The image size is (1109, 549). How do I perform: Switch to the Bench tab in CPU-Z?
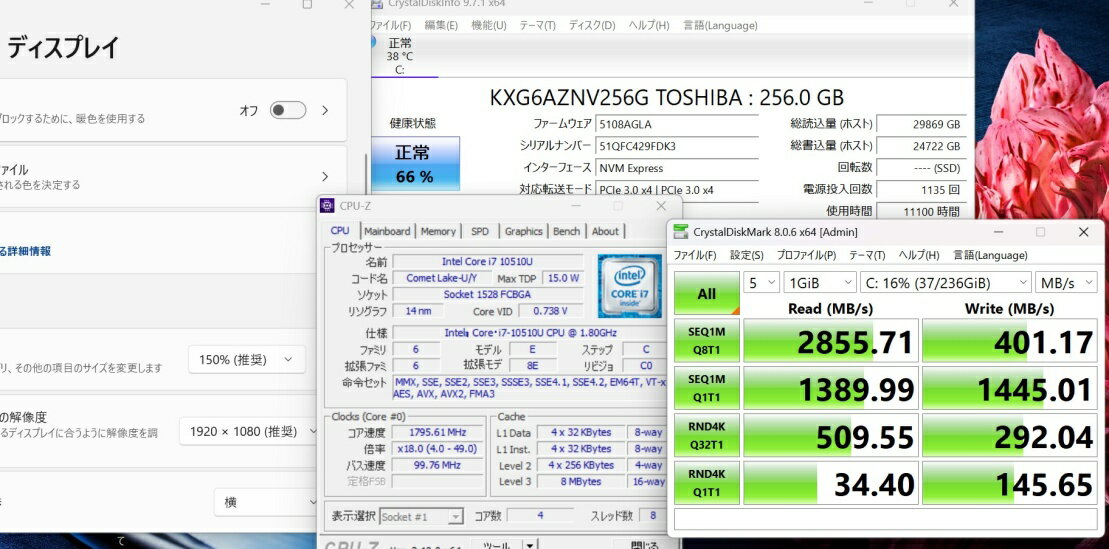coord(566,231)
